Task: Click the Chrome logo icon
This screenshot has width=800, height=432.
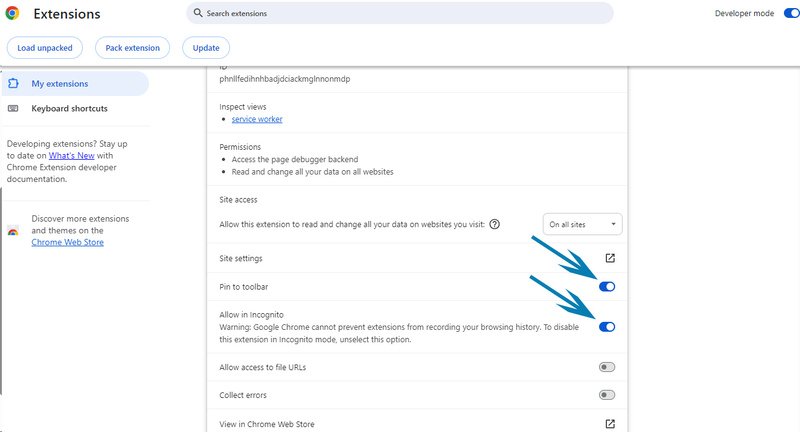Action: tap(13, 14)
